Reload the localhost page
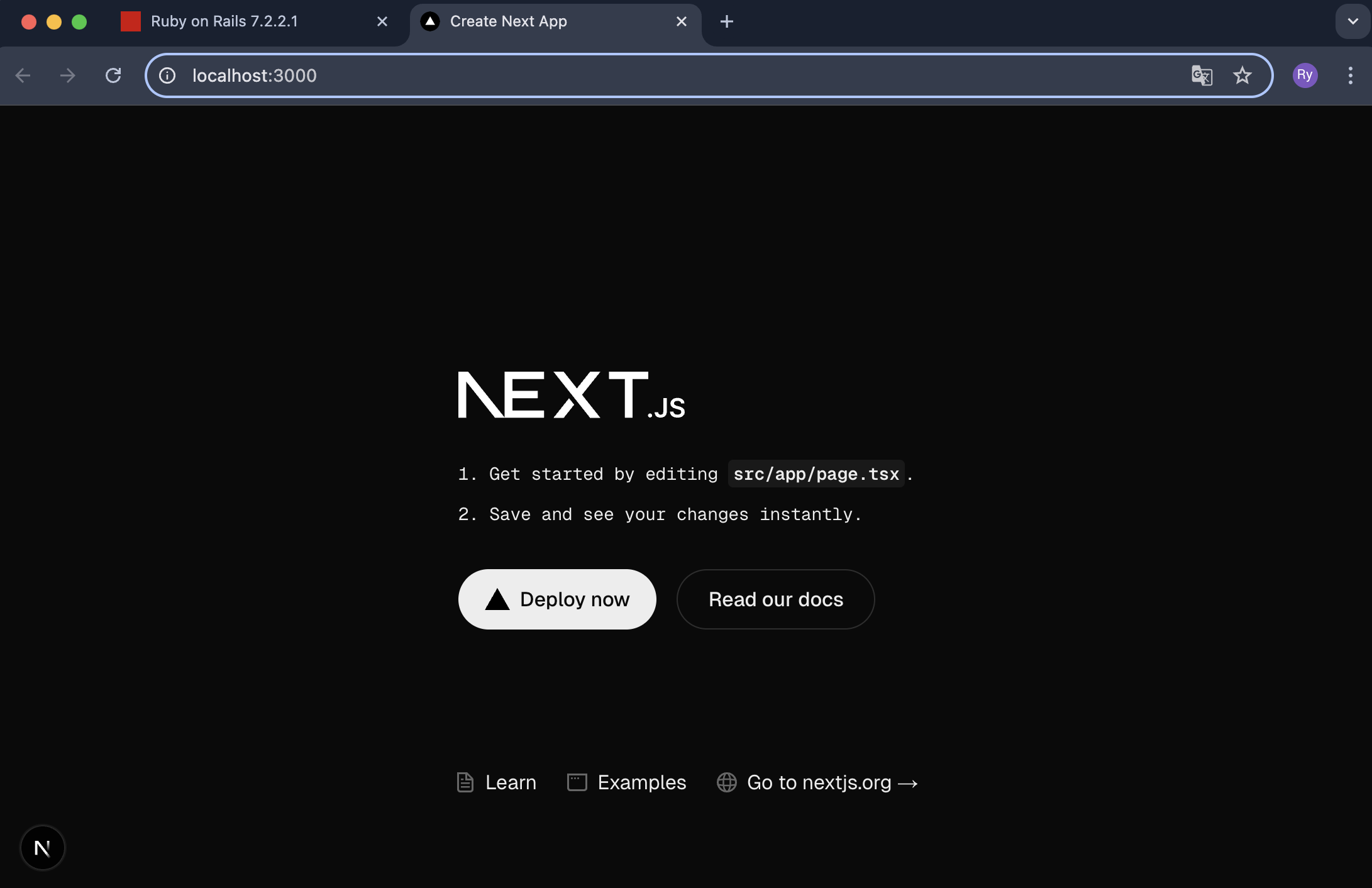 (x=113, y=75)
